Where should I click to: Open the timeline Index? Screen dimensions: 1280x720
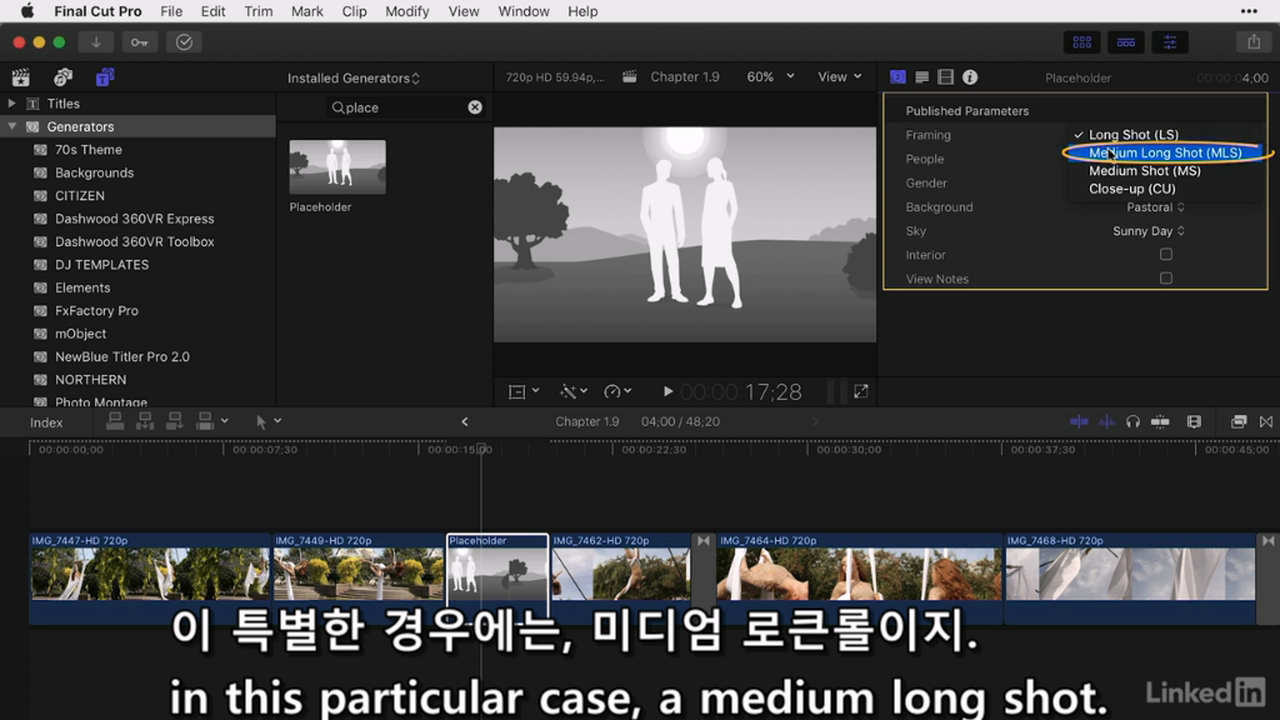tap(46, 422)
